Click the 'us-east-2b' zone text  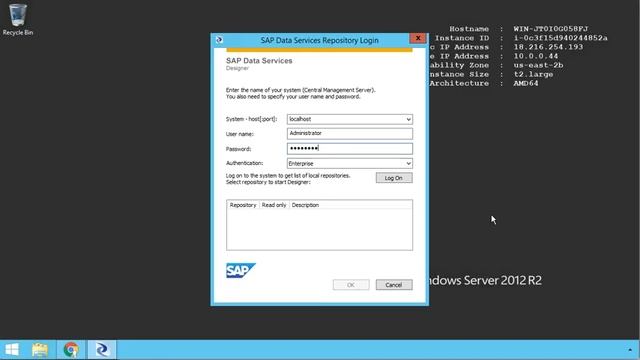538,65
